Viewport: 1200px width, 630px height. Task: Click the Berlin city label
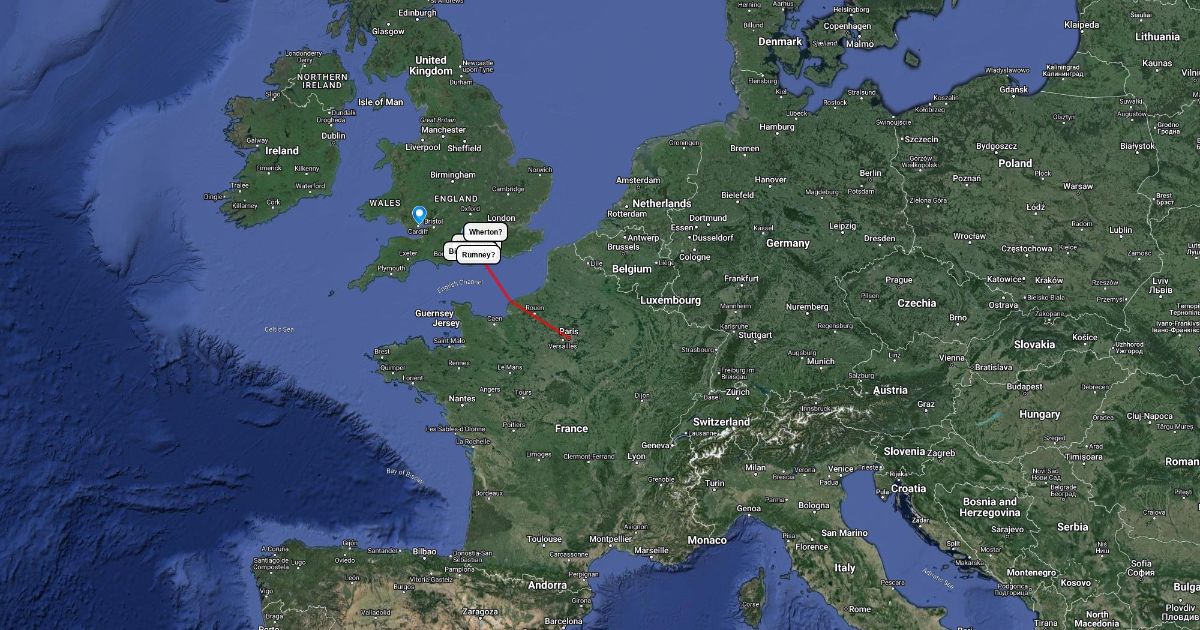tap(870, 173)
